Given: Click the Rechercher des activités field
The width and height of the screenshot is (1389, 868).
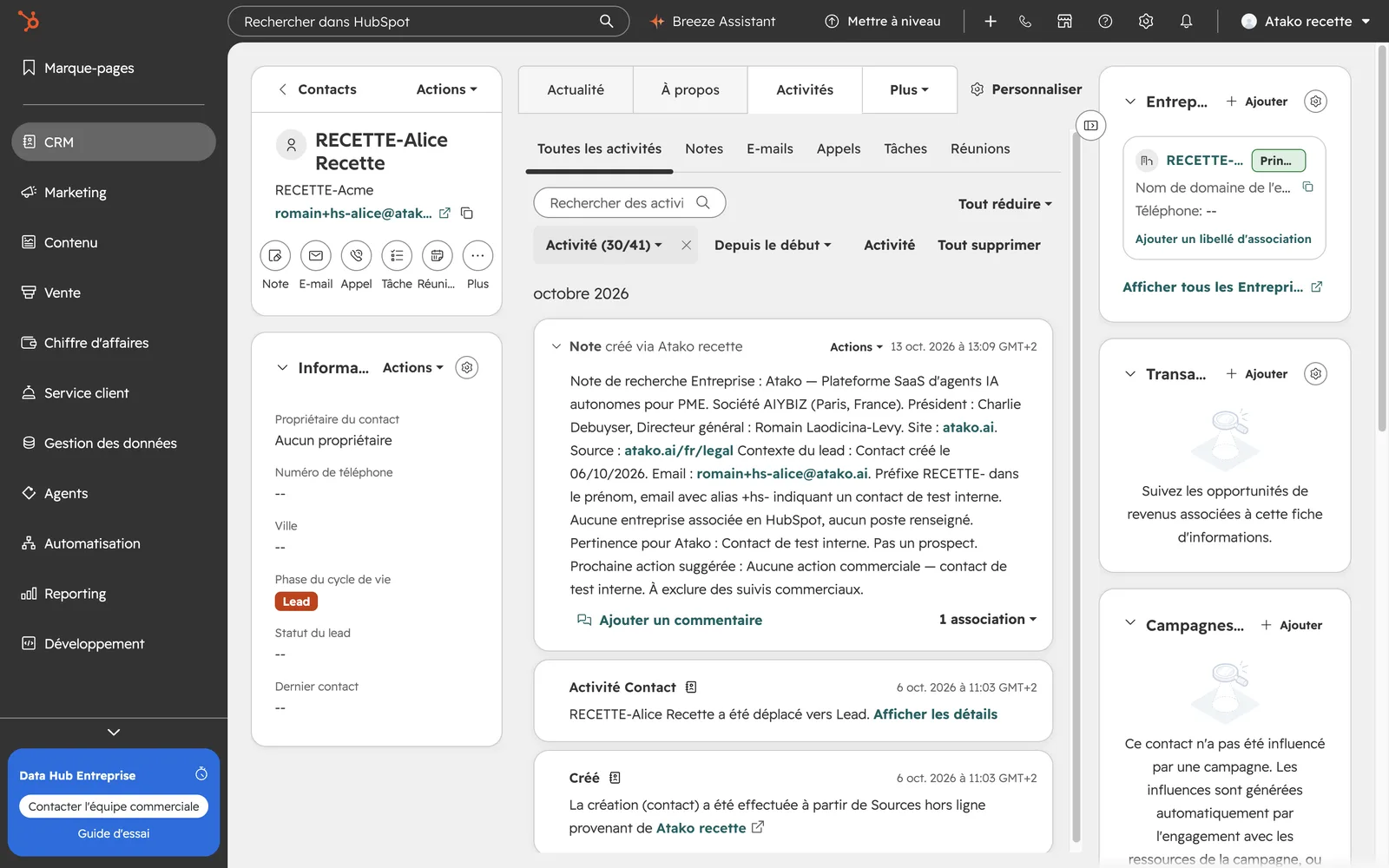Looking at the screenshot, I should (629, 203).
